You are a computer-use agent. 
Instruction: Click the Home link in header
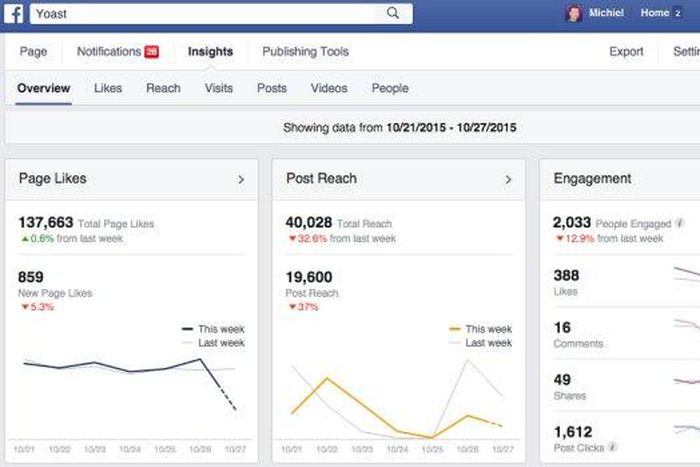pos(654,13)
